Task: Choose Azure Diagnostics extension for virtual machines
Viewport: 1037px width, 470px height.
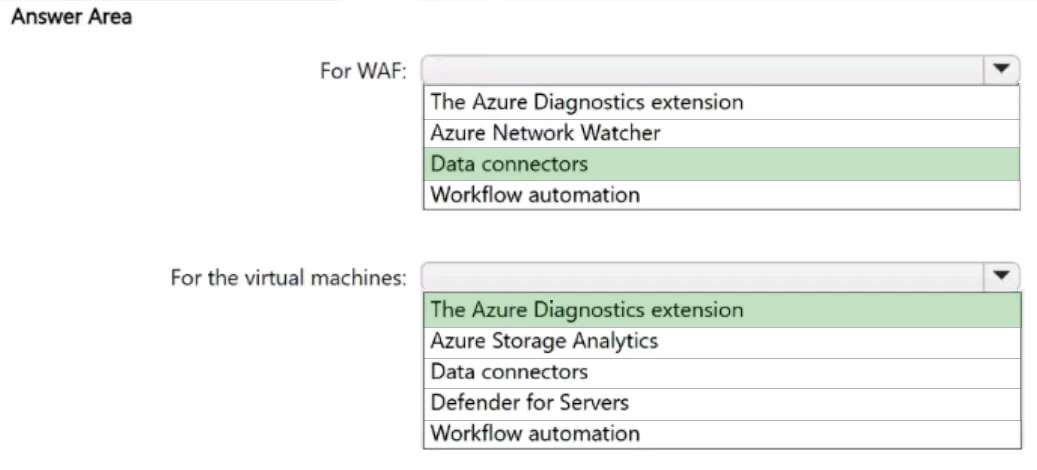Action: (586, 310)
